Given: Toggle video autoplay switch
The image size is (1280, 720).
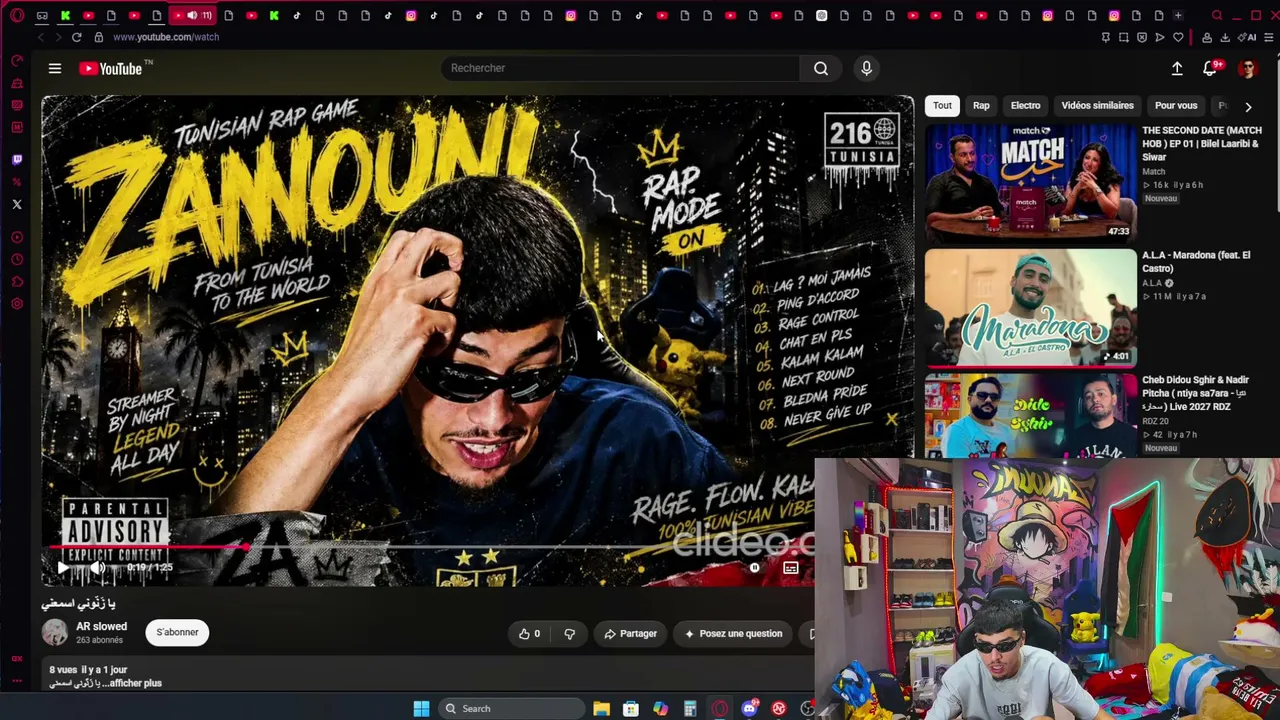Looking at the screenshot, I should [x=755, y=568].
